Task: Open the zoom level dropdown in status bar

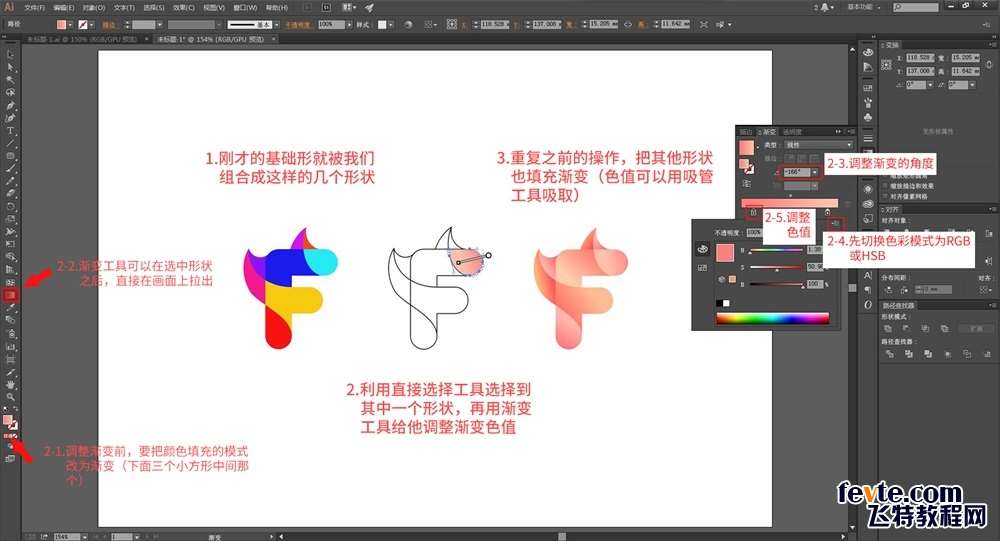Action: pos(84,537)
